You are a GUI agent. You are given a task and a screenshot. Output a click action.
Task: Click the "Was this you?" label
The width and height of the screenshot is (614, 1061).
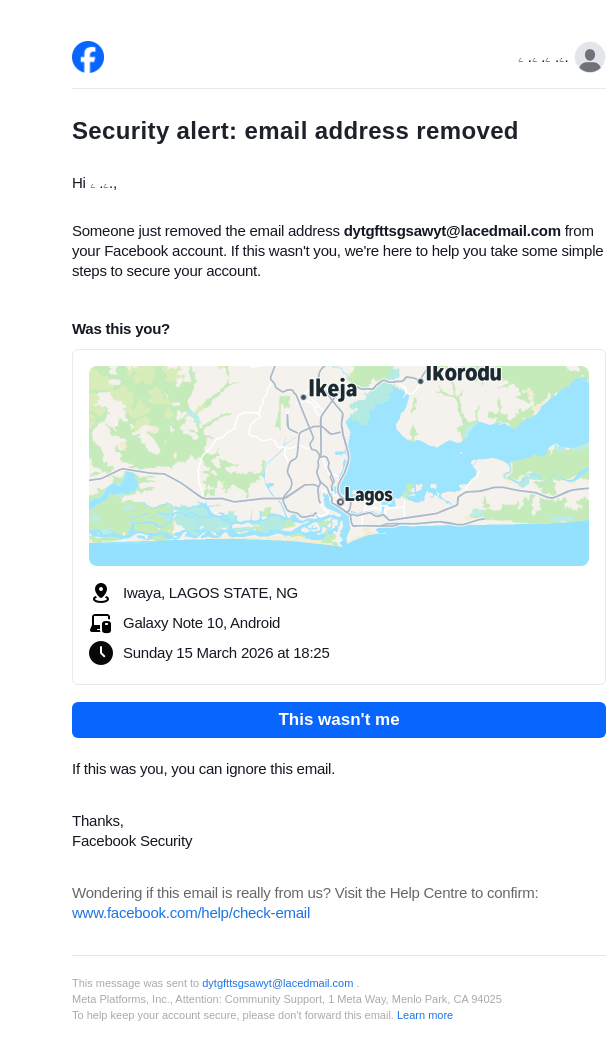point(121,329)
